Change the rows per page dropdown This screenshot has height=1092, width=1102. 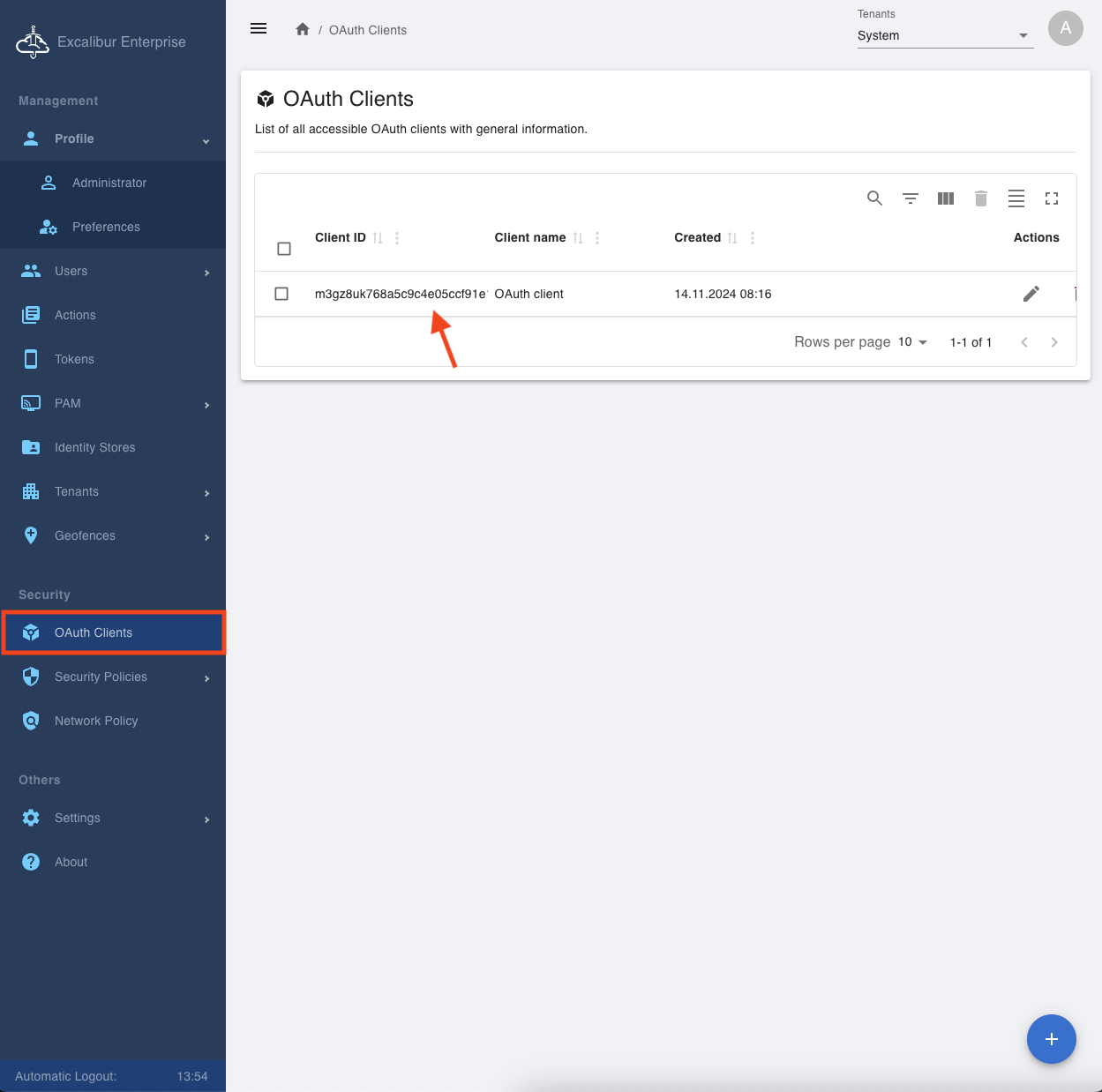pyautogui.click(x=912, y=342)
